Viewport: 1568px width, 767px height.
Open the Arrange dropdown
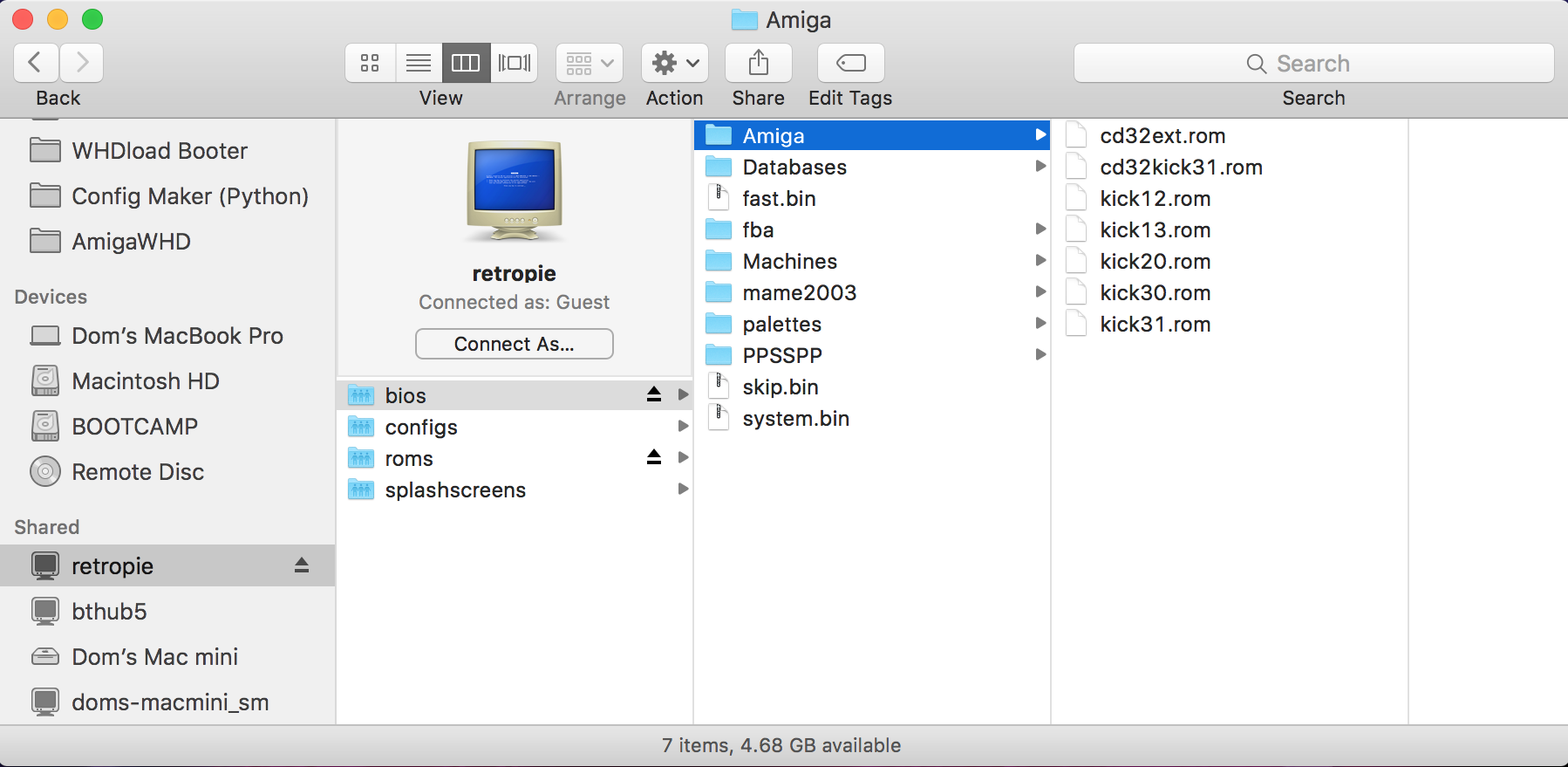pos(590,63)
